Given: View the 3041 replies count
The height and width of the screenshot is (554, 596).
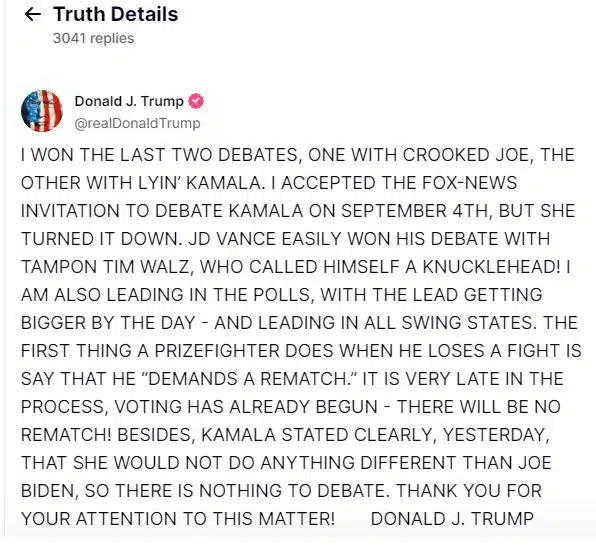Looking at the screenshot, I should point(94,38).
